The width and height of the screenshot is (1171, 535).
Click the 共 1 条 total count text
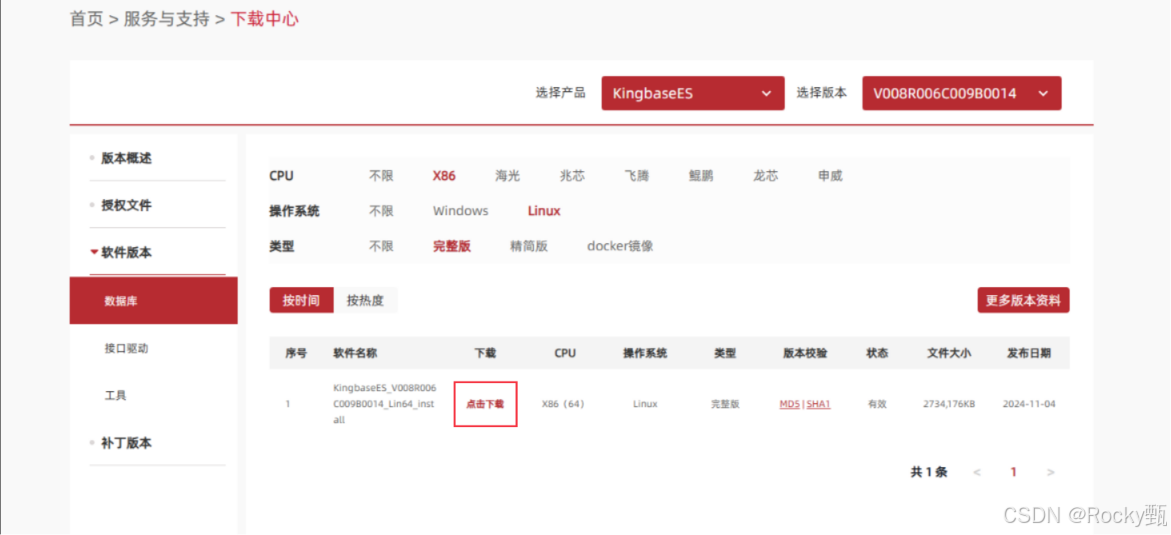(x=929, y=472)
